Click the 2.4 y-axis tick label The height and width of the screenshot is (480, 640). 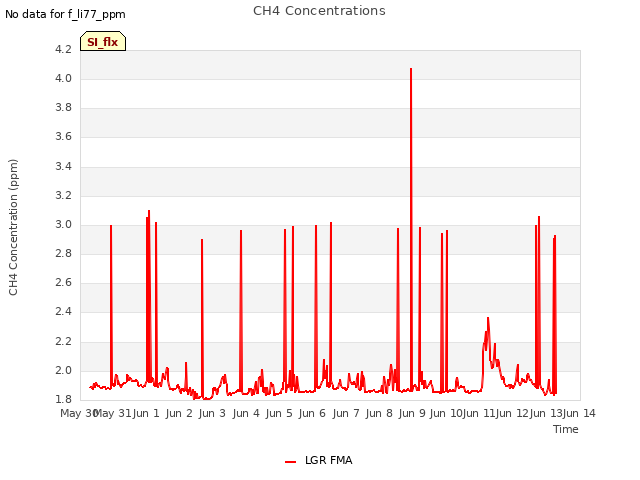[63, 311]
